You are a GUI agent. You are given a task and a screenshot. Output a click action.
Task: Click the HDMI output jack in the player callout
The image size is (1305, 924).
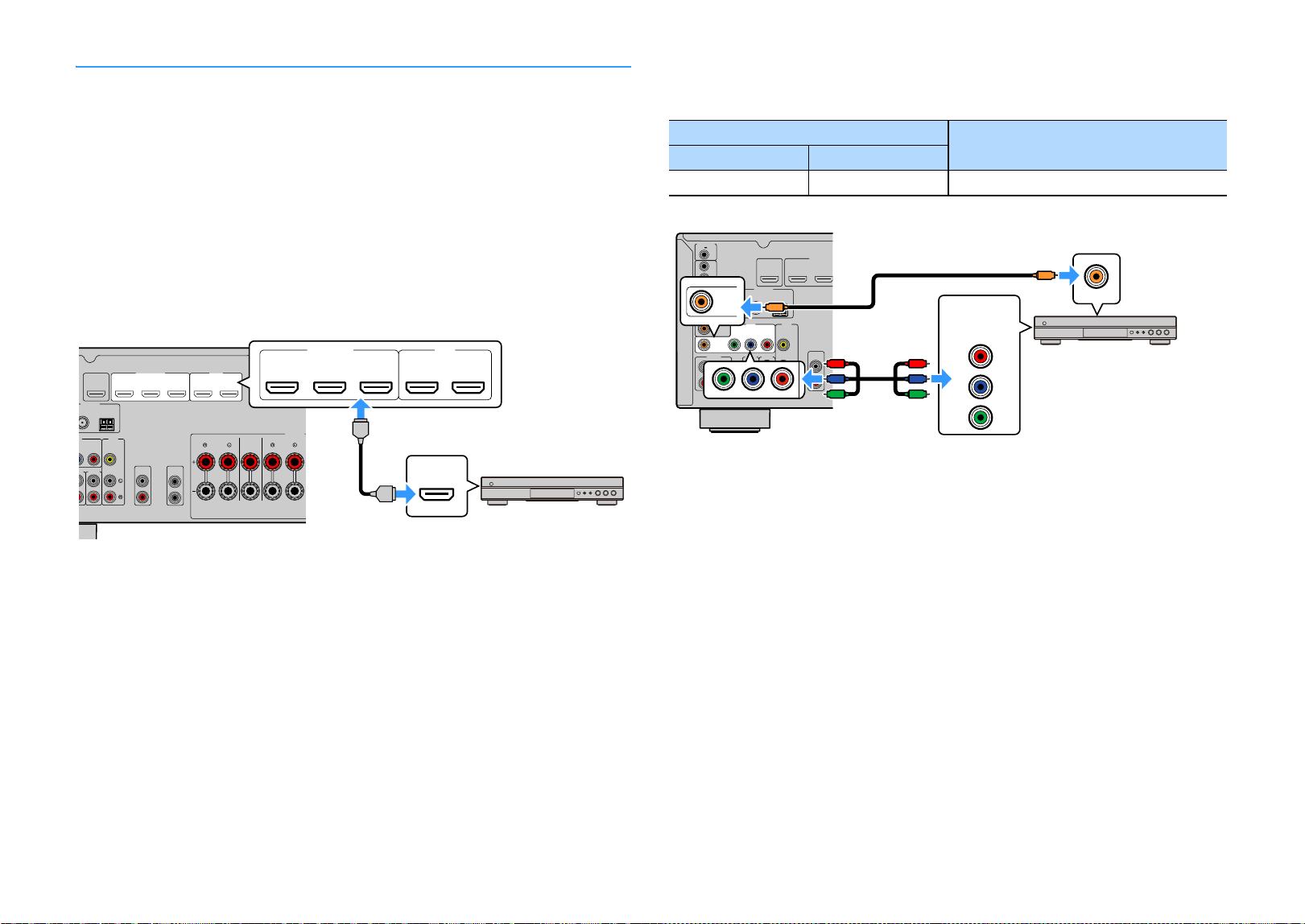(437, 493)
